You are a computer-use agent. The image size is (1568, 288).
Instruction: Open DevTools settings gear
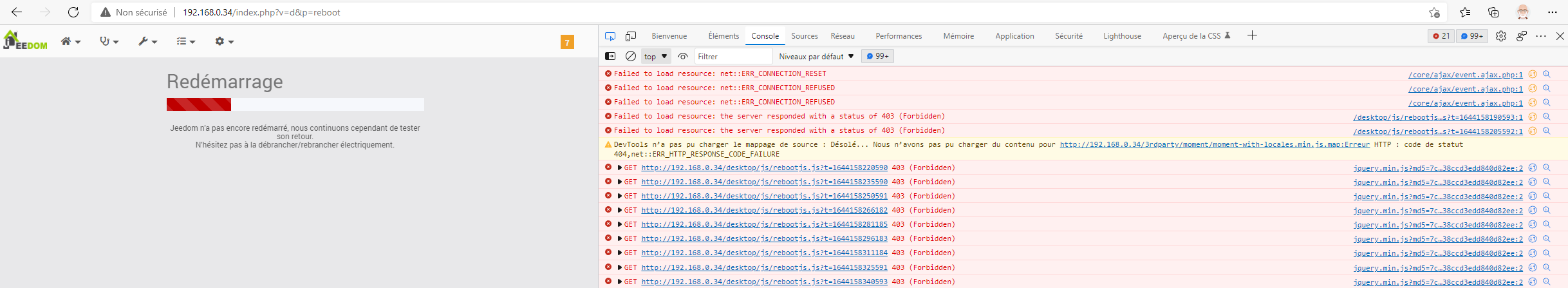(x=1500, y=36)
